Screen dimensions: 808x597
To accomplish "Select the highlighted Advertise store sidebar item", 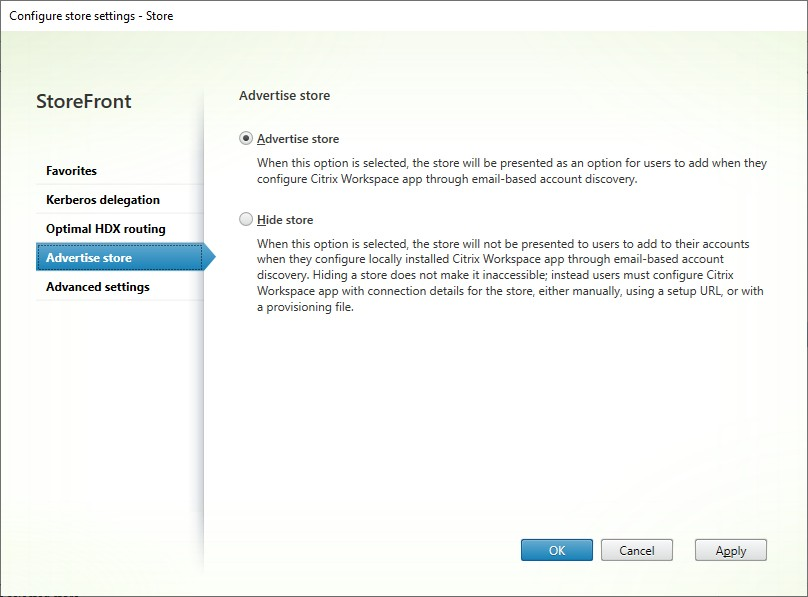I will pos(87,257).
